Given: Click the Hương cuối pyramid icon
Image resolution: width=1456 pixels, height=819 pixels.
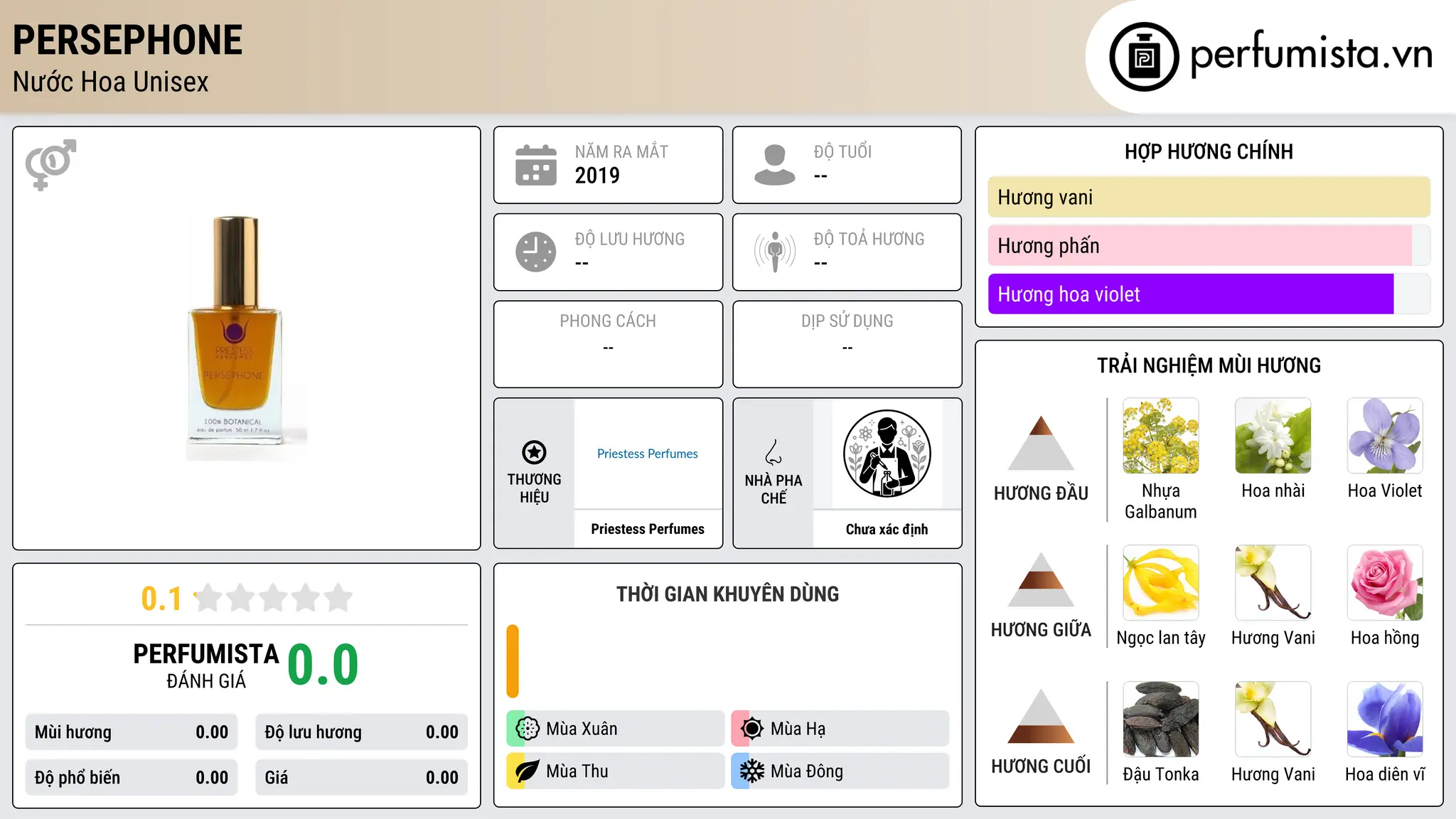Looking at the screenshot, I should (x=1041, y=716).
